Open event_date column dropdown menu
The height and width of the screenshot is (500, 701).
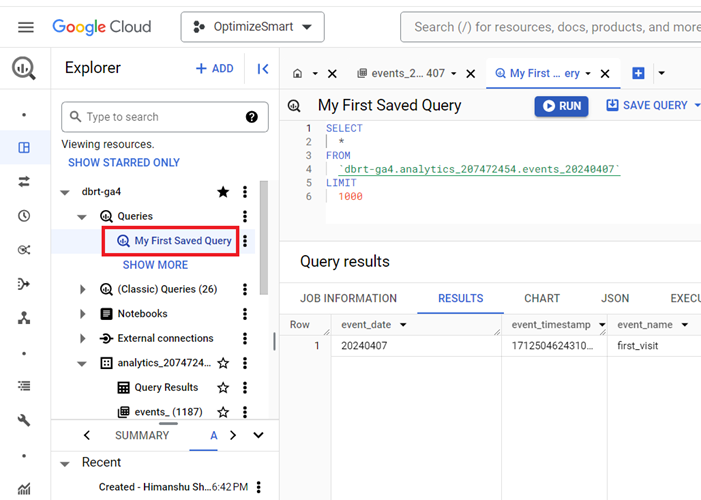[x=403, y=325]
